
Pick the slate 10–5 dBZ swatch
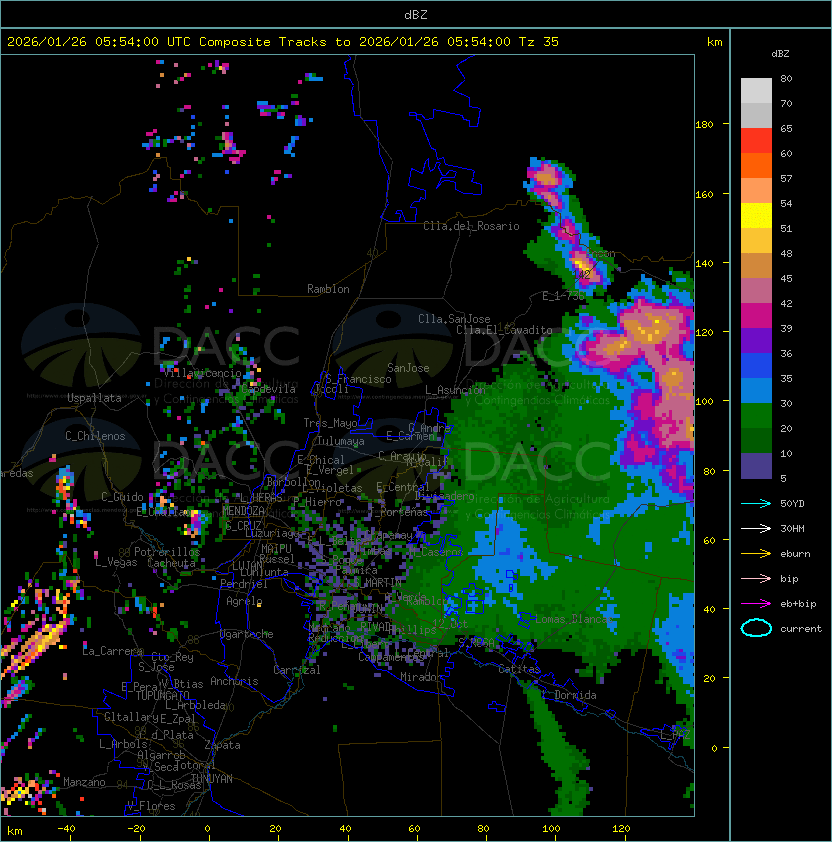click(756, 466)
